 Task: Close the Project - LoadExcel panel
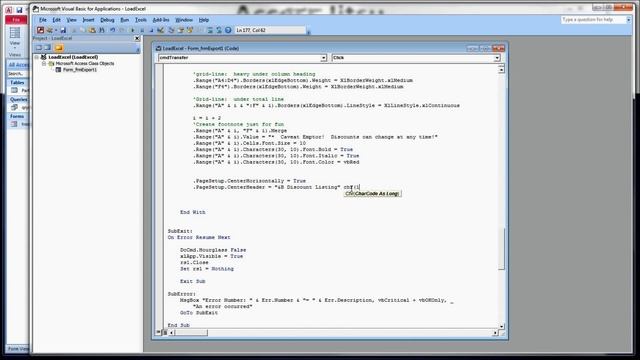[137, 38]
